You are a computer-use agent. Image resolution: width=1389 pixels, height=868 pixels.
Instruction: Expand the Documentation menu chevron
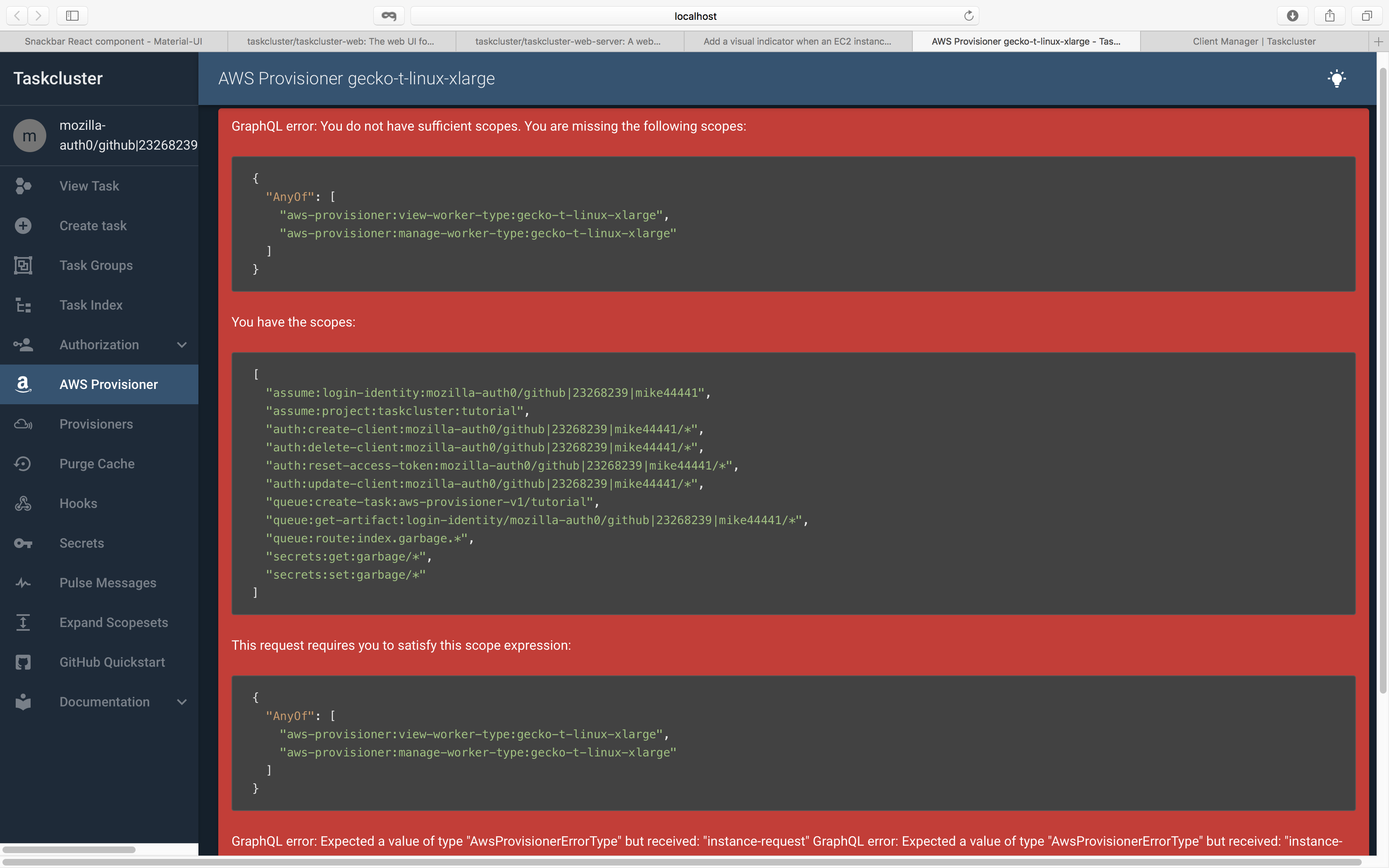[x=182, y=701]
